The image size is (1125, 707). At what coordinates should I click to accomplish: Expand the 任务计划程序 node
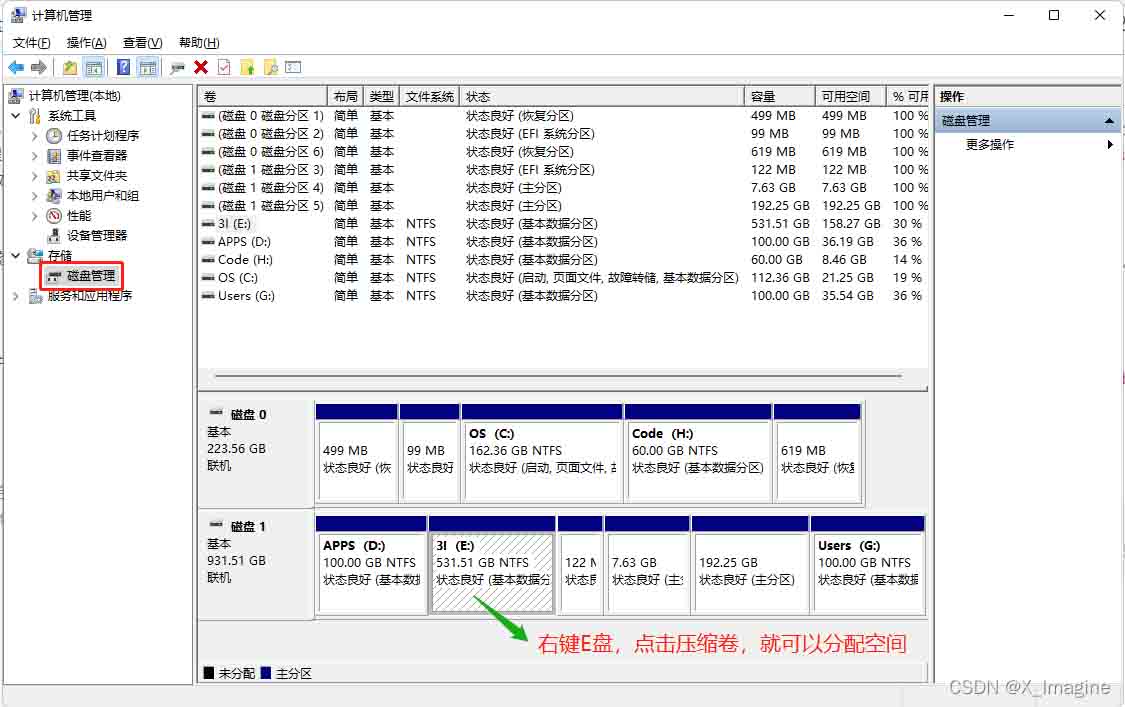point(35,136)
